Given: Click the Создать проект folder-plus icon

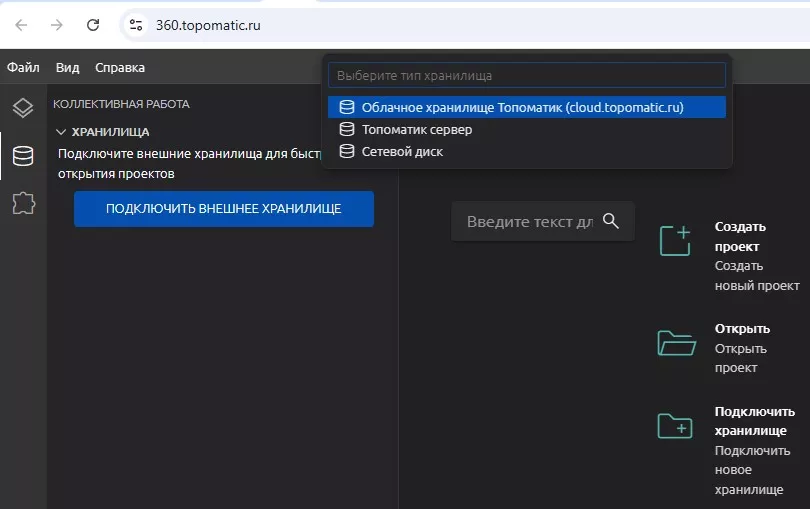Looking at the screenshot, I should pyautogui.click(x=676, y=241).
